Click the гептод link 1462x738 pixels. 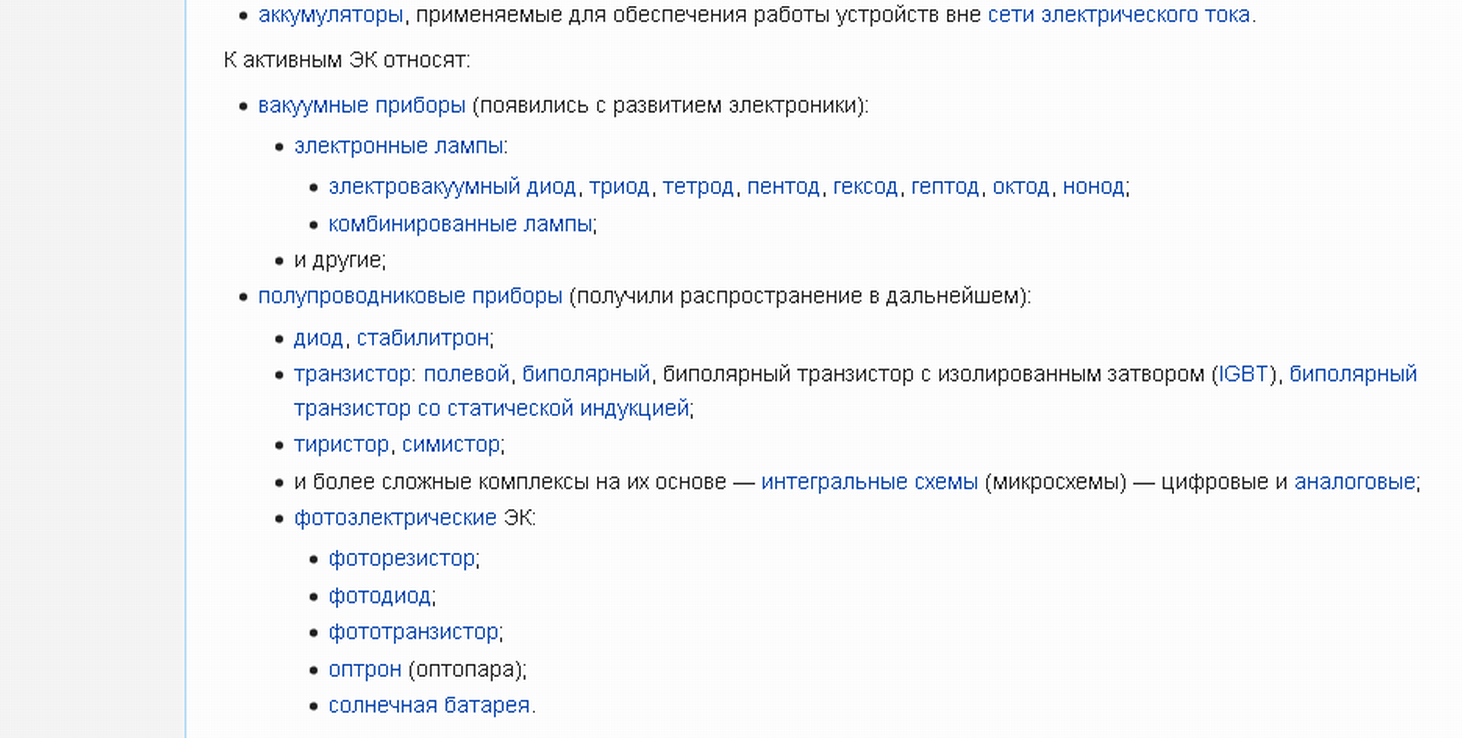(944, 187)
